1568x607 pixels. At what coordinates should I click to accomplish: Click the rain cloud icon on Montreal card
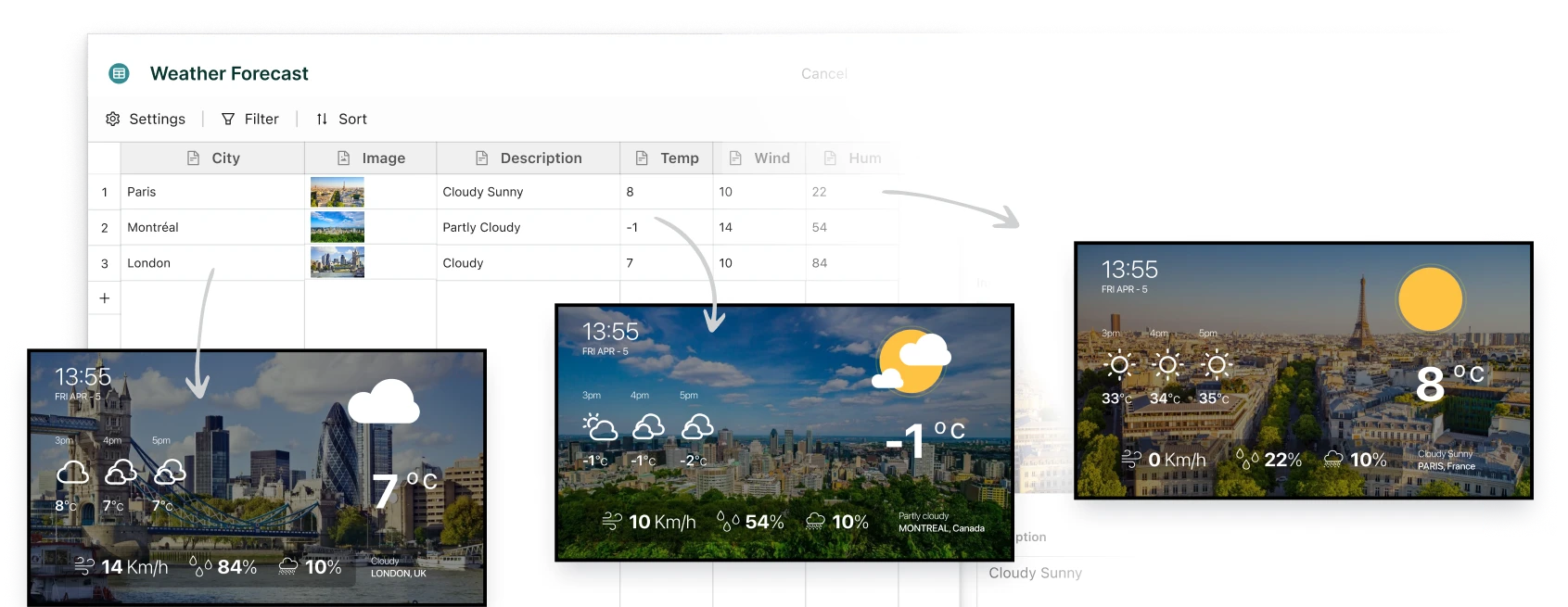coord(815,522)
